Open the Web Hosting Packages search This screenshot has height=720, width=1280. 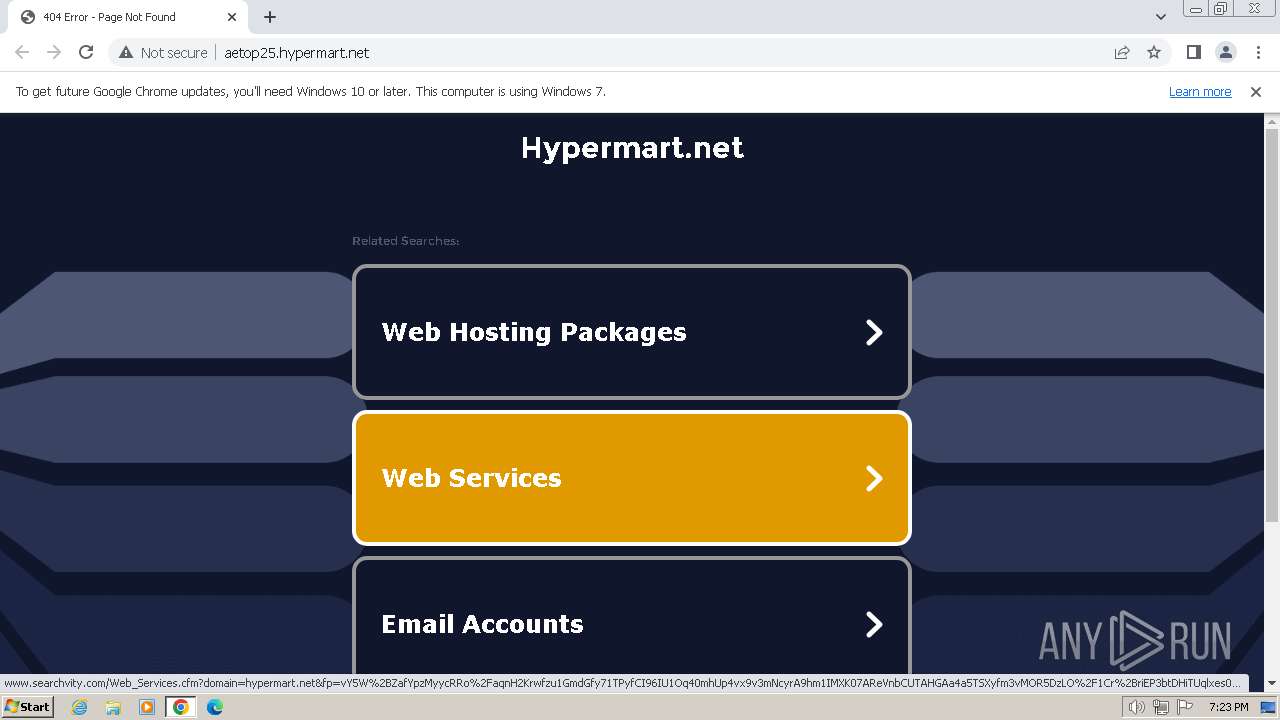(x=632, y=332)
